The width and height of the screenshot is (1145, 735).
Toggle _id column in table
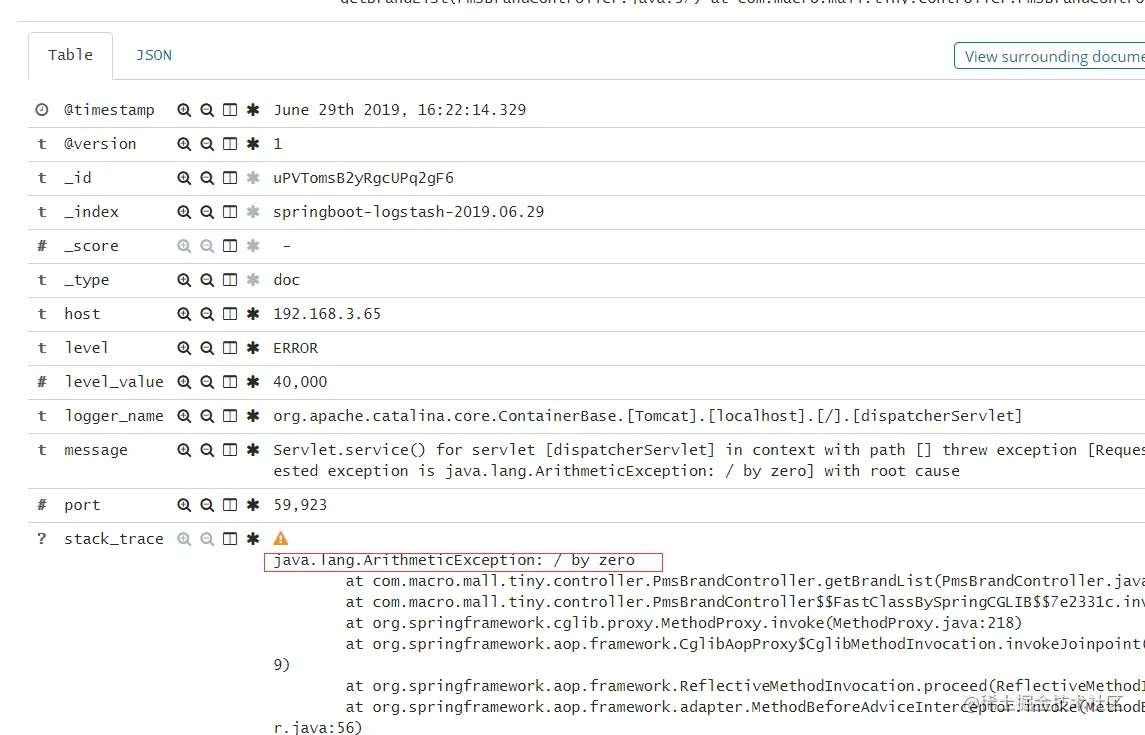click(230, 177)
